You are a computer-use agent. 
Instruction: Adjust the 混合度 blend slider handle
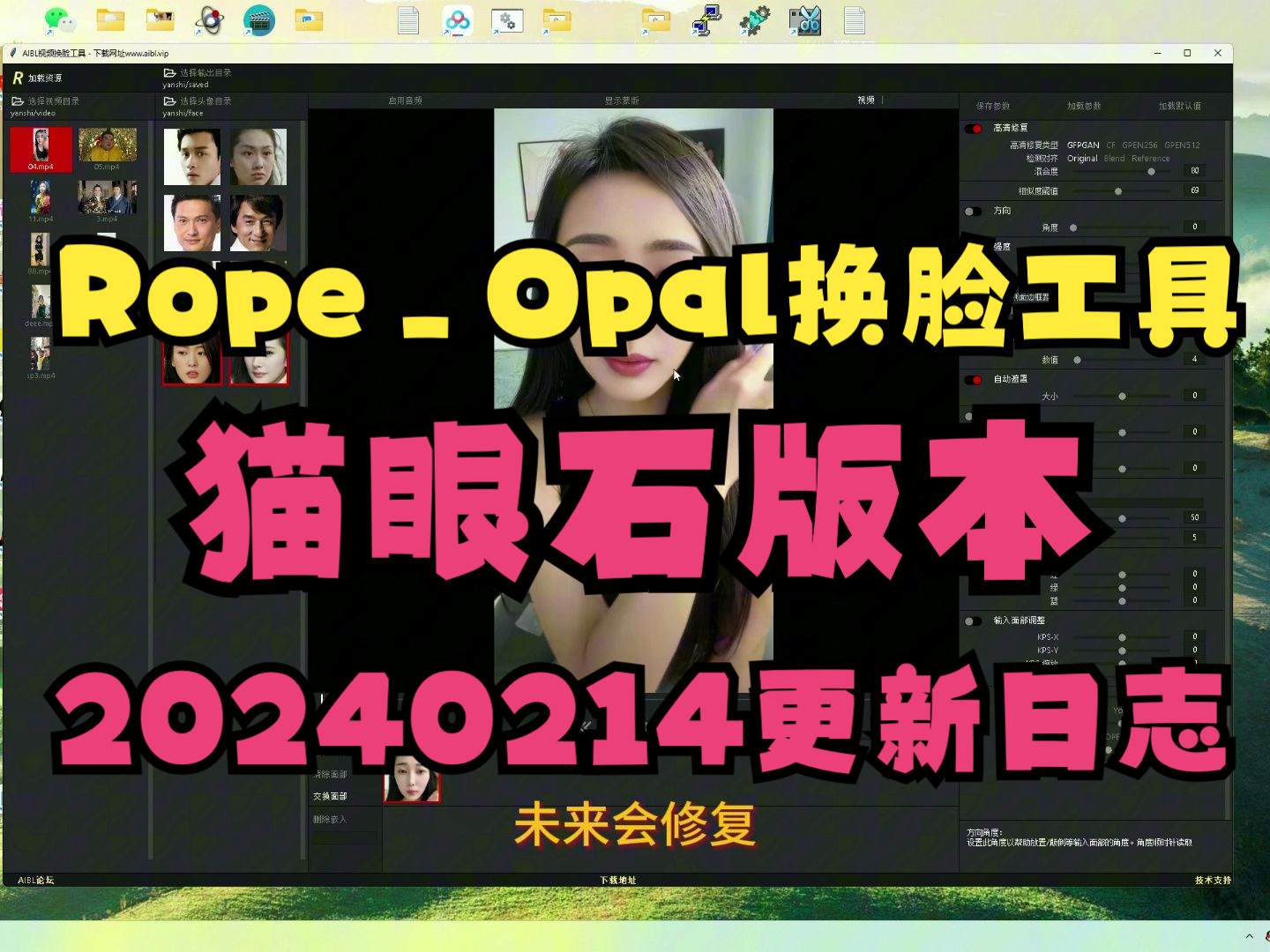pyautogui.click(x=1151, y=172)
